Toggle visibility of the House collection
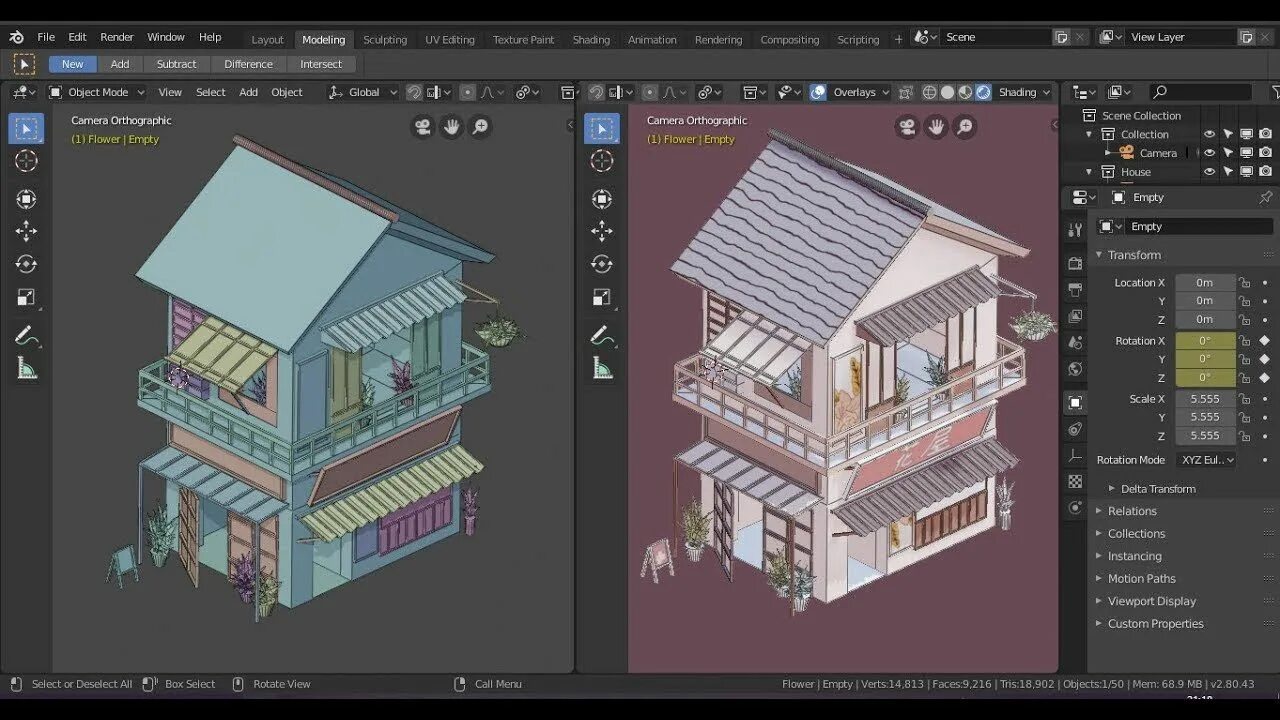Viewport: 1280px width, 720px height. pos(1209,172)
